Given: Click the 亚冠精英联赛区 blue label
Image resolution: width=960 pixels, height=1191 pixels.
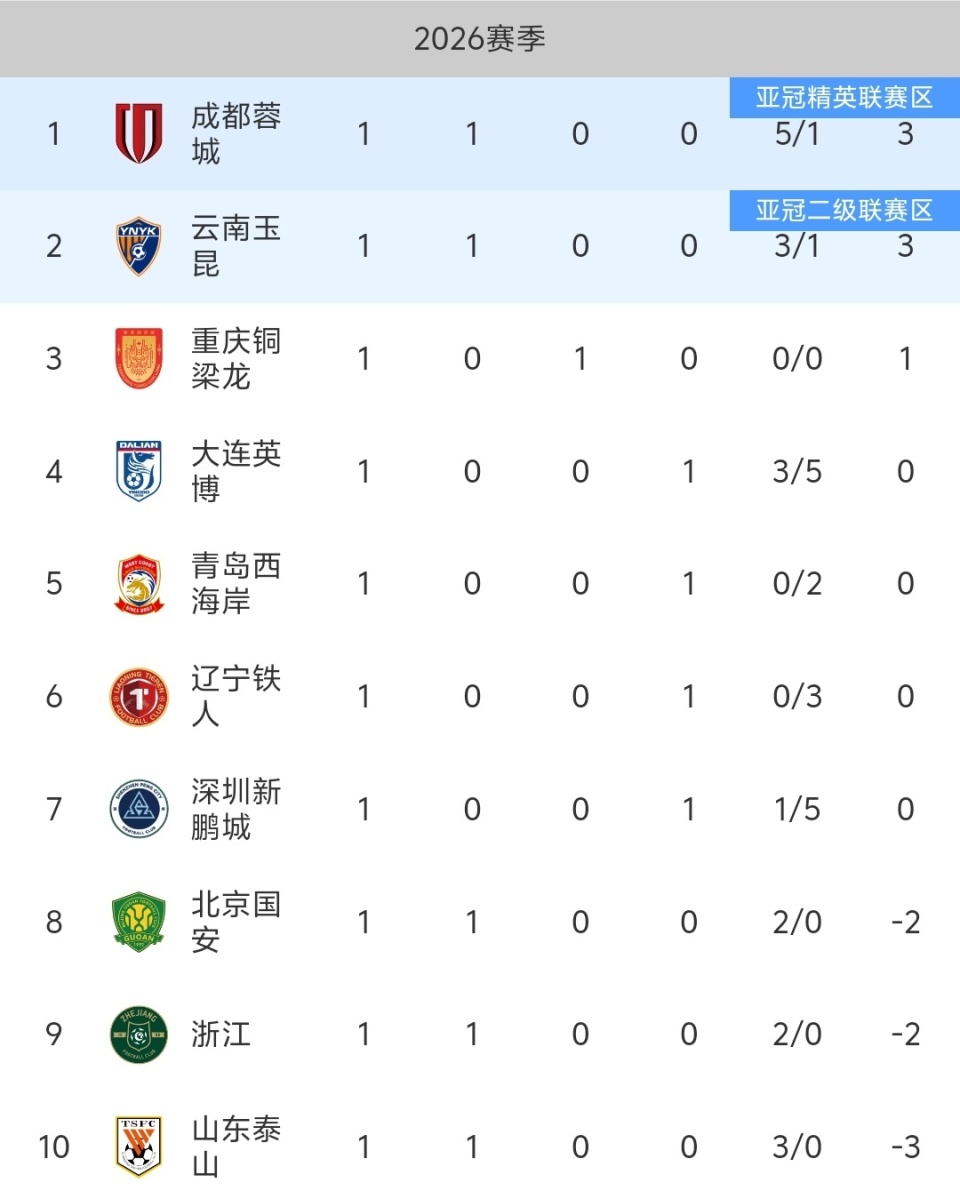Looking at the screenshot, I should click(x=844, y=98).
